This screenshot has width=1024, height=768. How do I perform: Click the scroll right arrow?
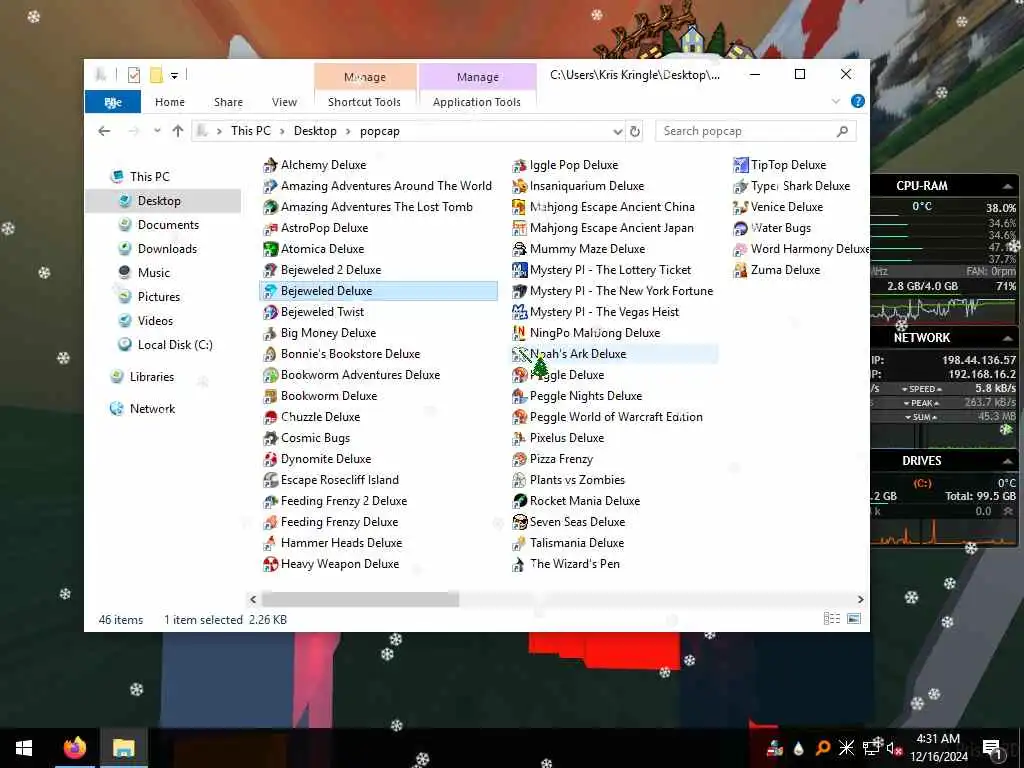(x=860, y=600)
